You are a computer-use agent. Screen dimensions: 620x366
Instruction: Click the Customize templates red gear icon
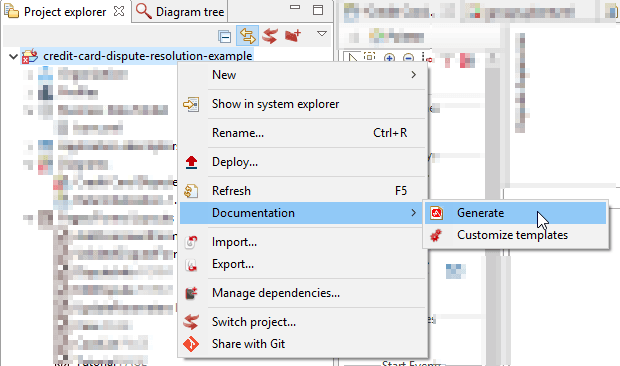coord(436,235)
